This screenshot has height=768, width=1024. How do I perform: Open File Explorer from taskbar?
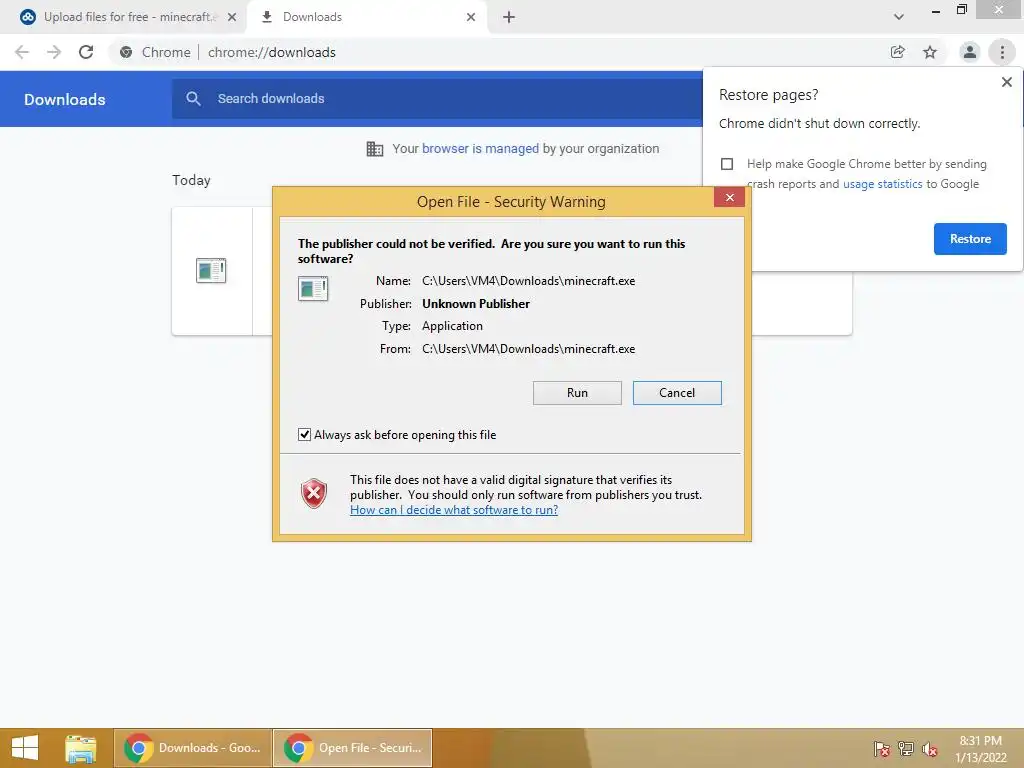click(81, 748)
